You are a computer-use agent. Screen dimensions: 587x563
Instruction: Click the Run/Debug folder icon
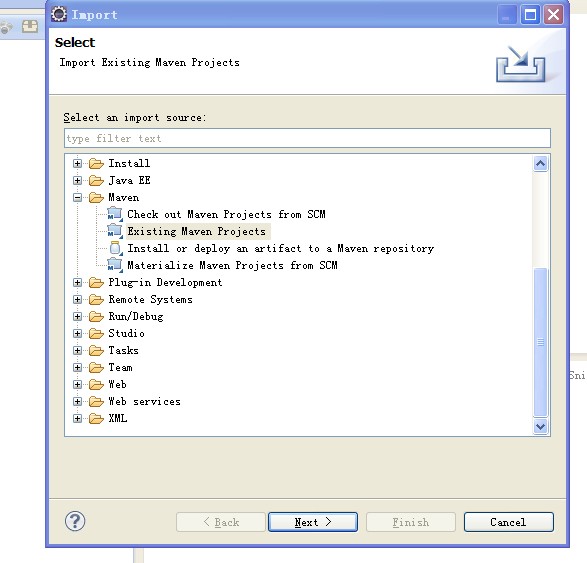click(x=96, y=317)
